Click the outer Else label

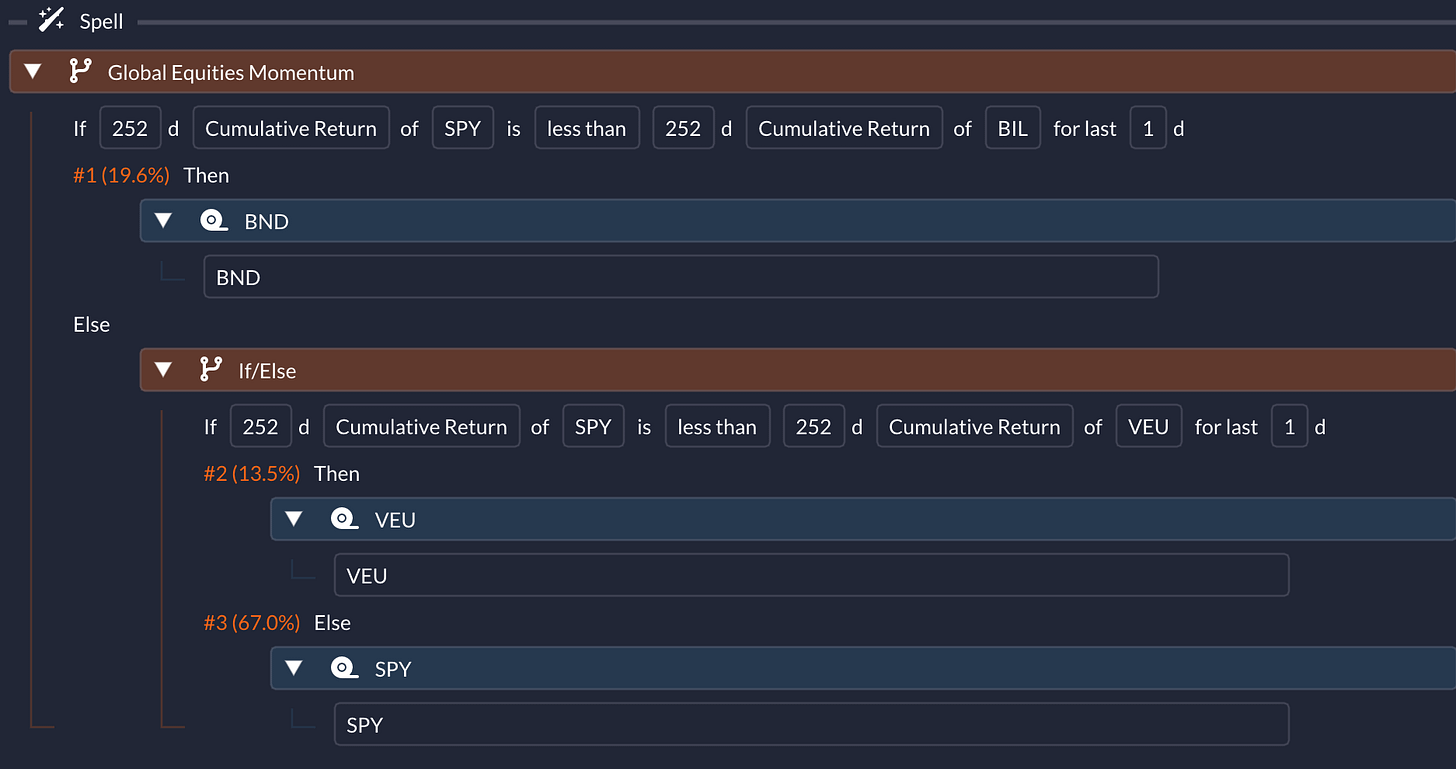coord(91,324)
